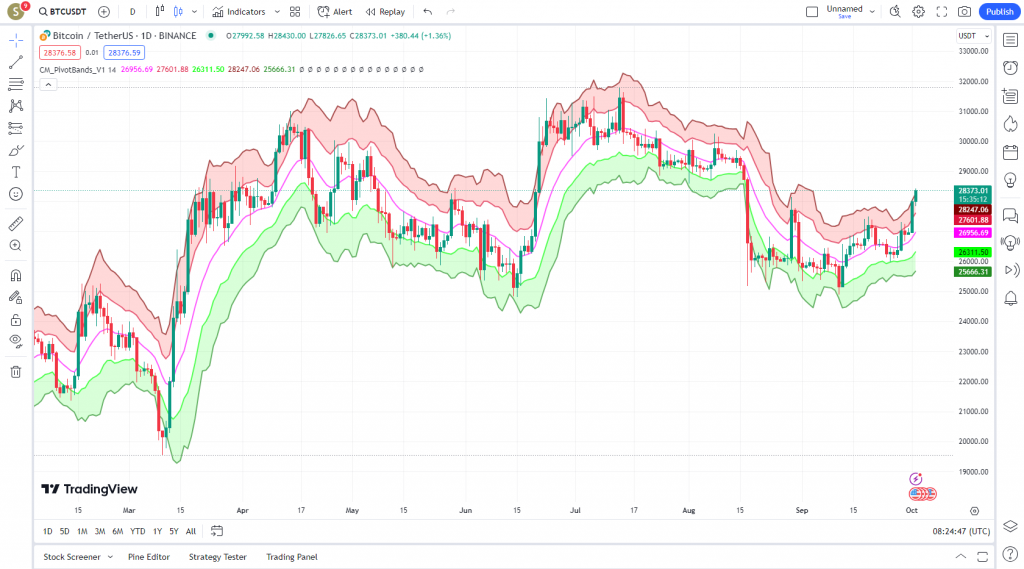Change the D time interval
This screenshot has height=569, width=1024.
[x=133, y=12]
